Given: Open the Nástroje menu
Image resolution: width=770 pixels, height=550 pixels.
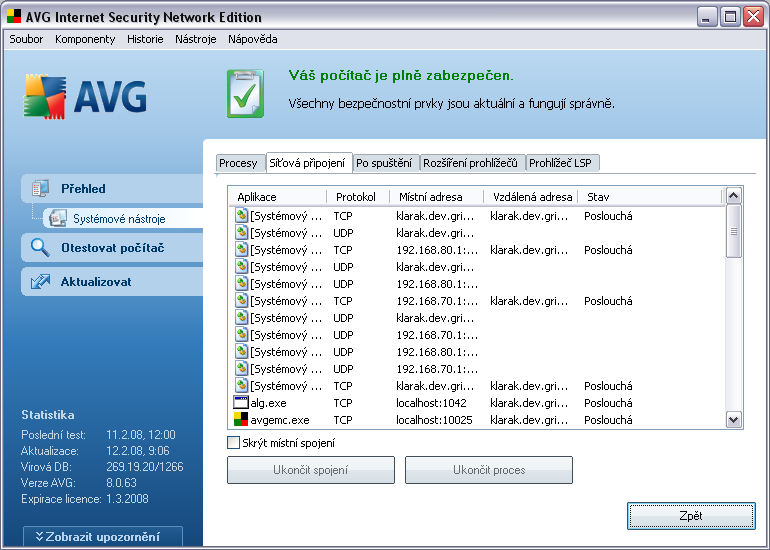Looking at the screenshot, I should click(x=195, y=39).
